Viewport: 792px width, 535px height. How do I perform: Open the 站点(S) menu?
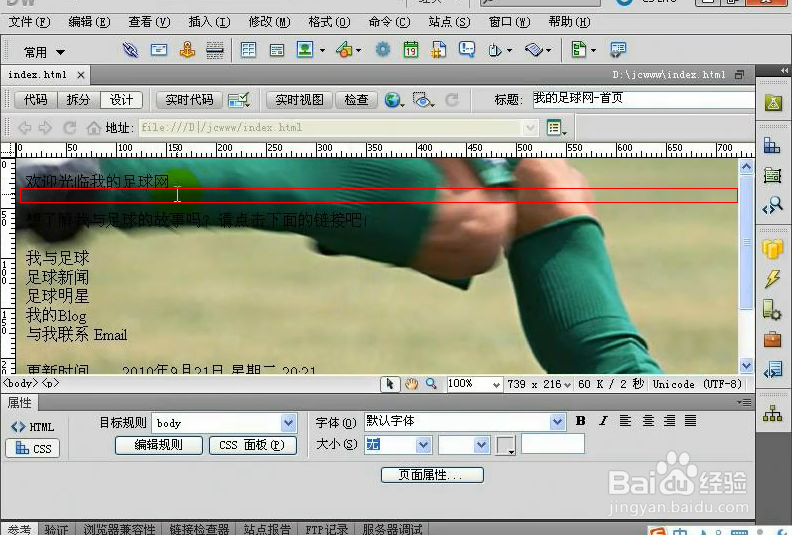[x=449, y=22]
